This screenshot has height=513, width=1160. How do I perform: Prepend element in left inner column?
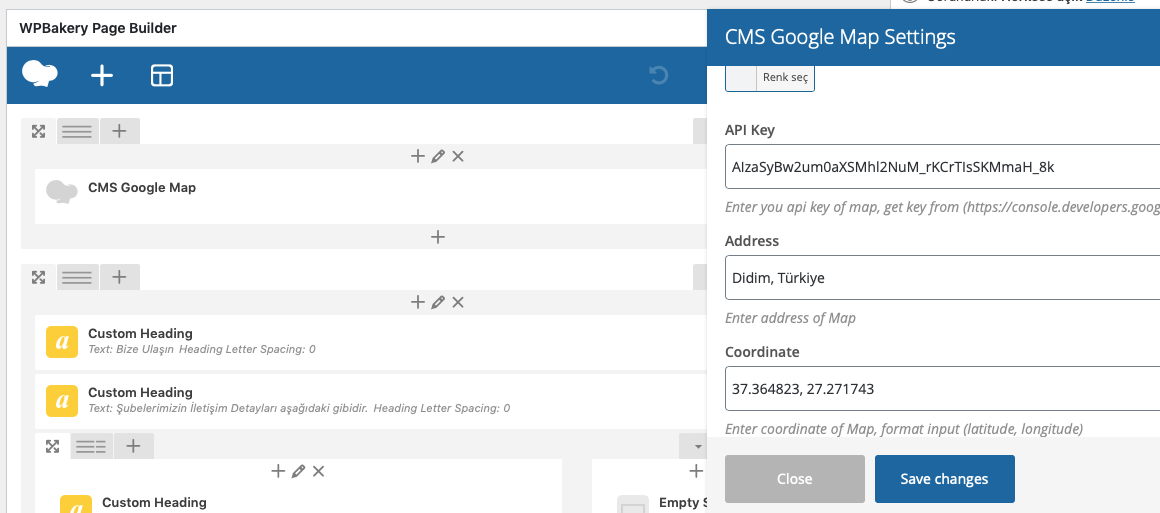[x=278, y=471]
